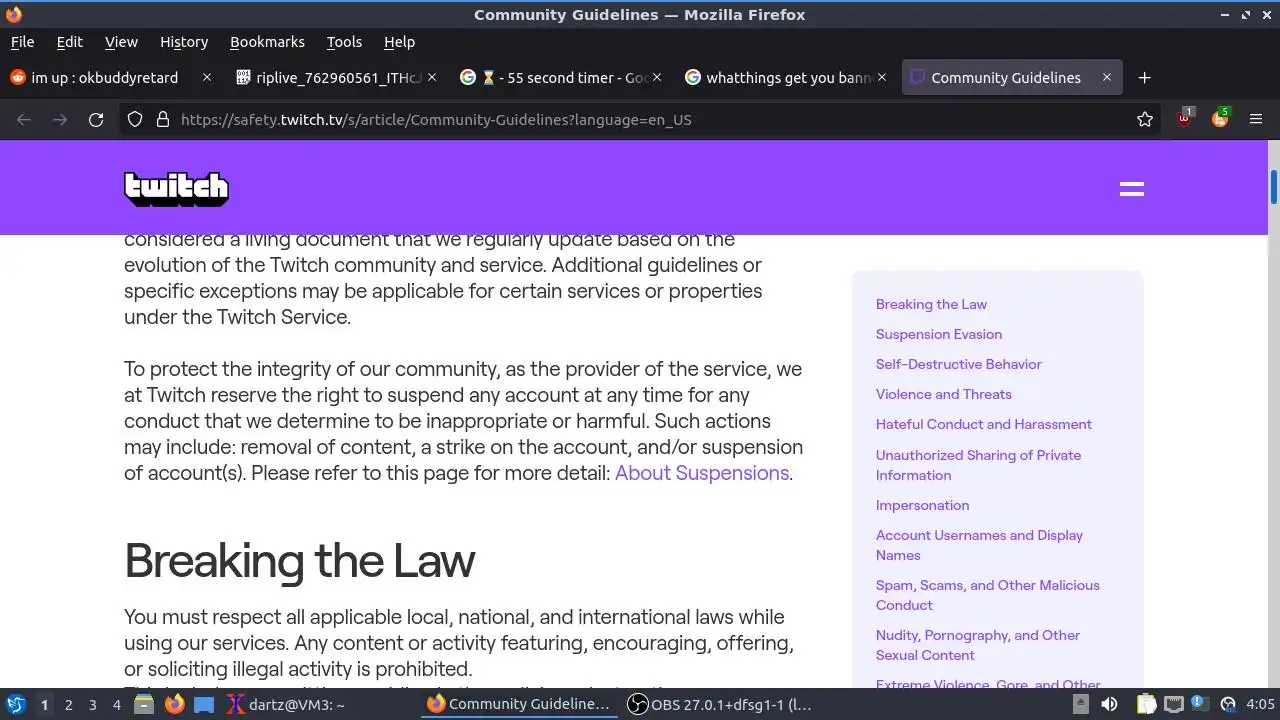Screen dimensions: 1280x720
Task: Switch to 'whatthings get you banned' tab
Action: pos(785,77)
